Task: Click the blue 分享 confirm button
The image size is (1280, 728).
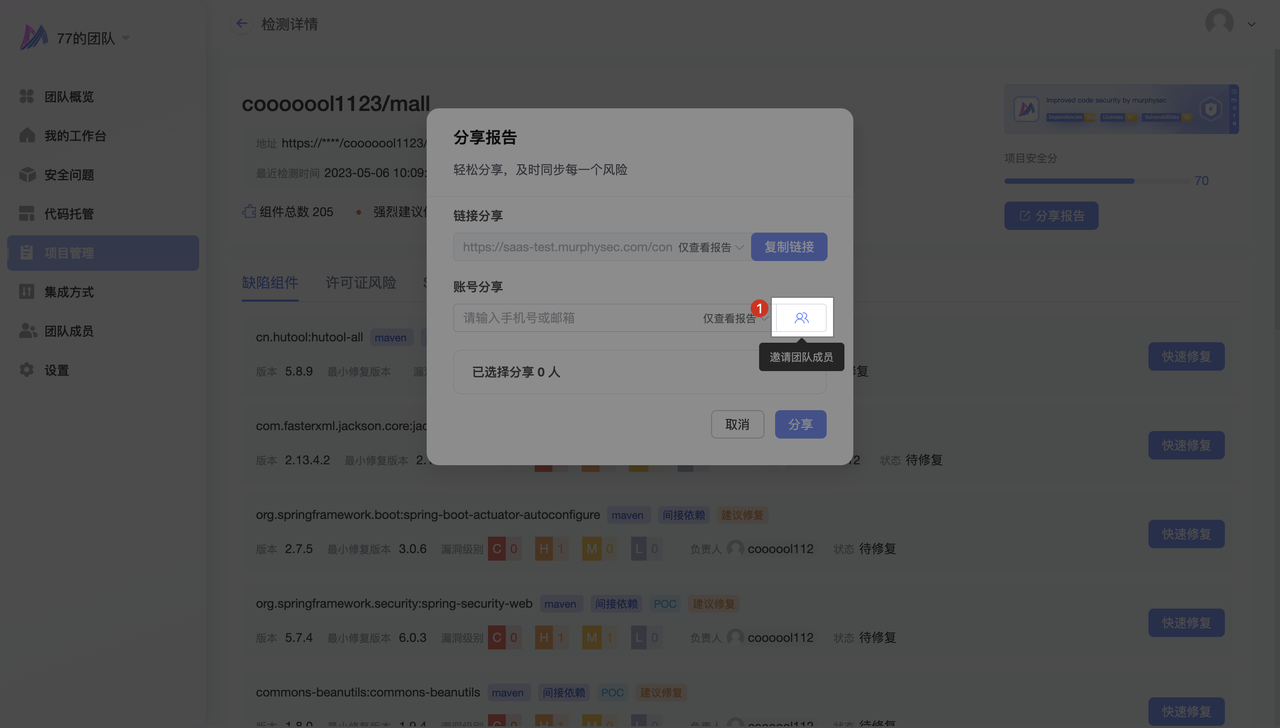Action: tap(800, 425)
